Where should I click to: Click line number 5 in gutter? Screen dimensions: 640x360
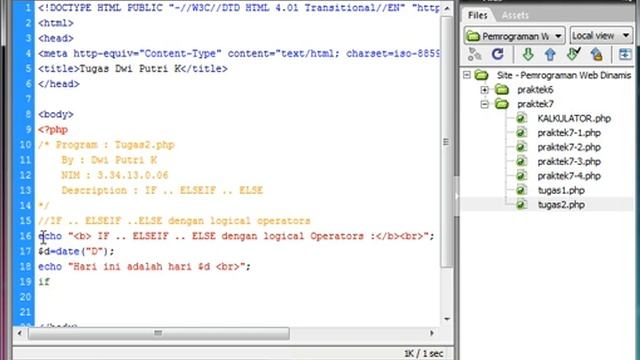[x=28, y=68]
